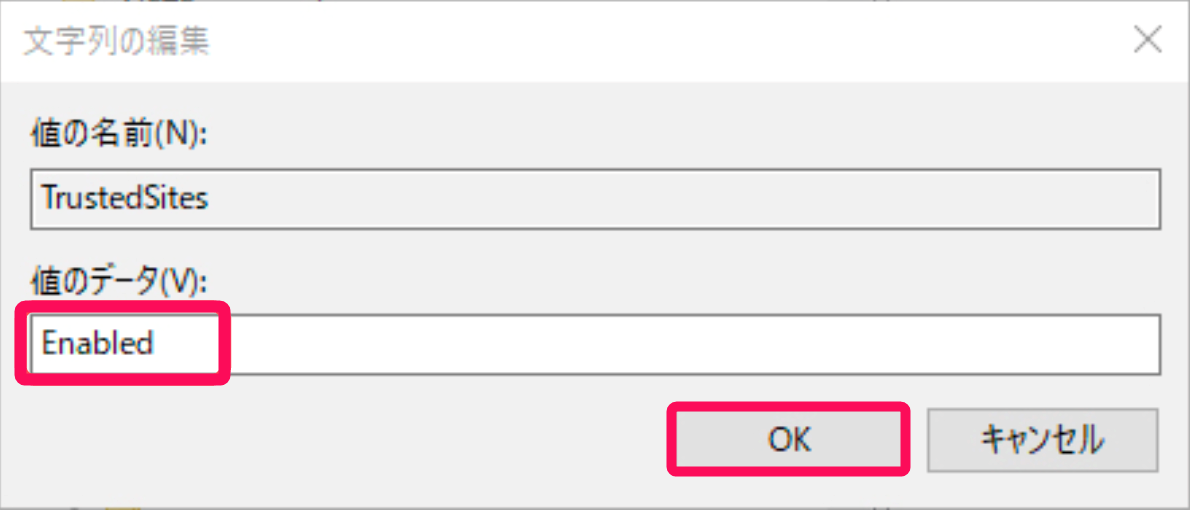
Task: Click the 値の名前(N): label
Action: tap(118, 137)
